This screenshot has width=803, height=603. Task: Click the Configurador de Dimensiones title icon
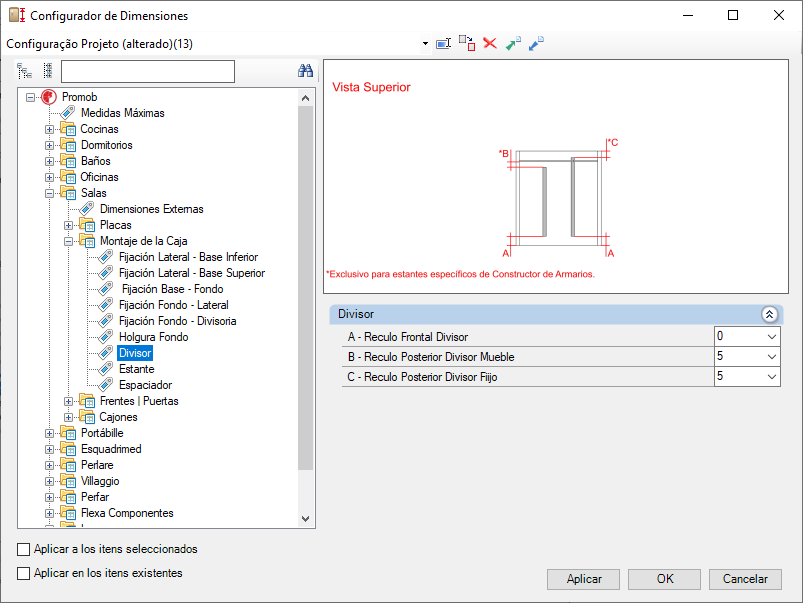(17, 15)
